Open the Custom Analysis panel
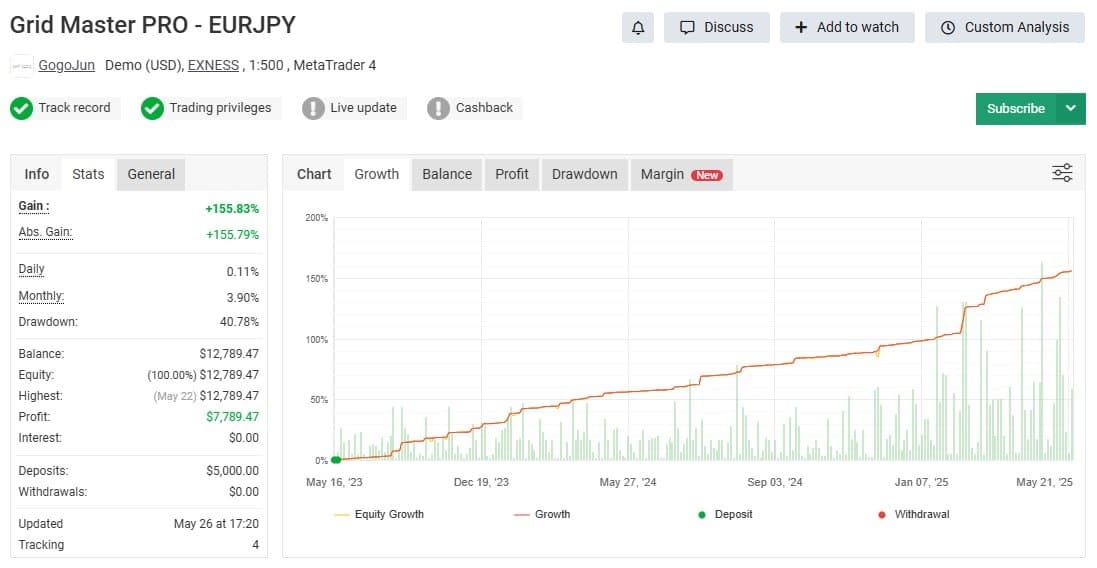 [x=1005, y=28]
